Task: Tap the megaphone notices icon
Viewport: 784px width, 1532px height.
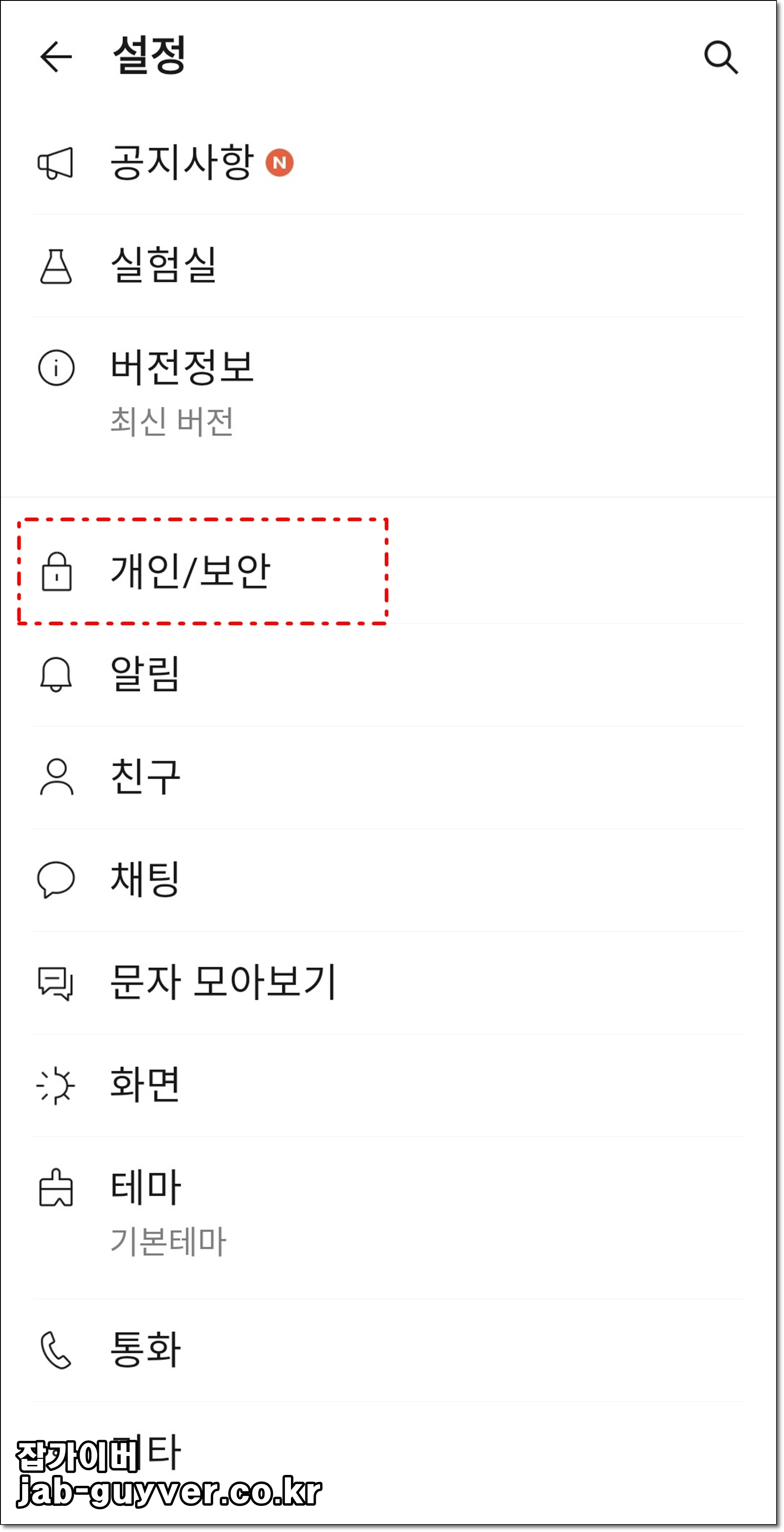Action: tap(56, 163)
